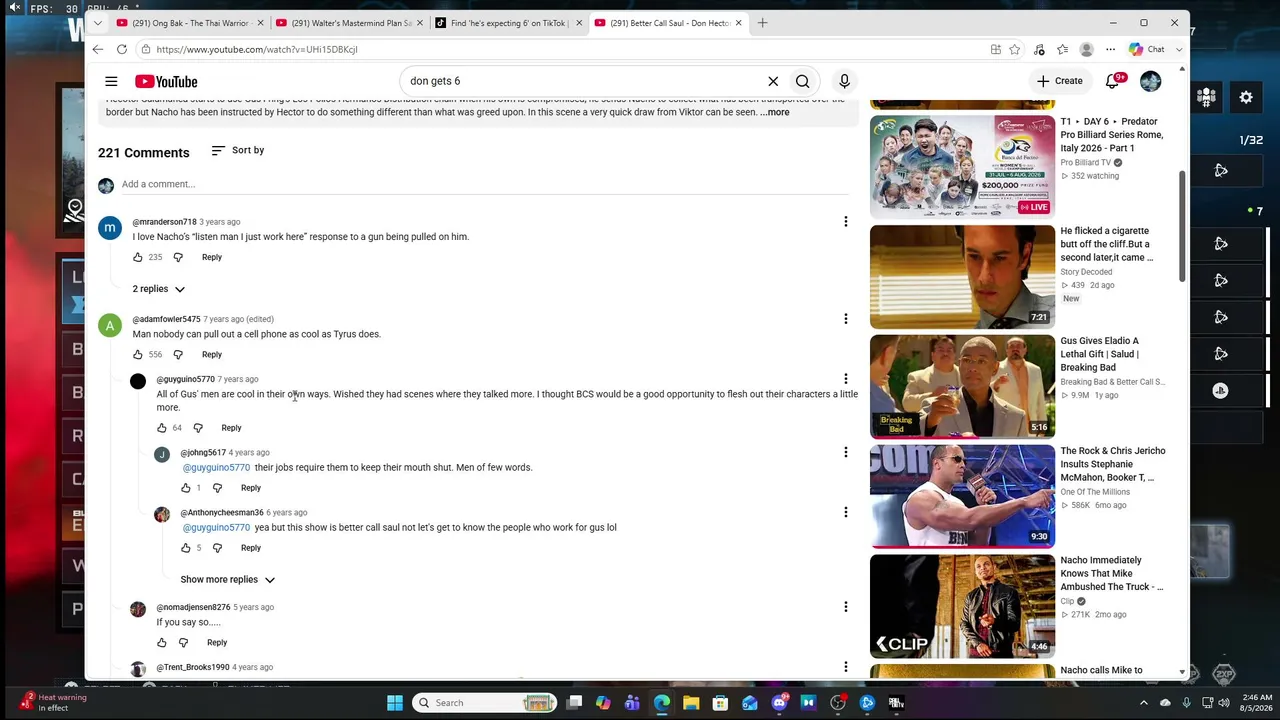Dislike the comment by @mranderson718
The image size is (1280, 720).
coord(178,257)
